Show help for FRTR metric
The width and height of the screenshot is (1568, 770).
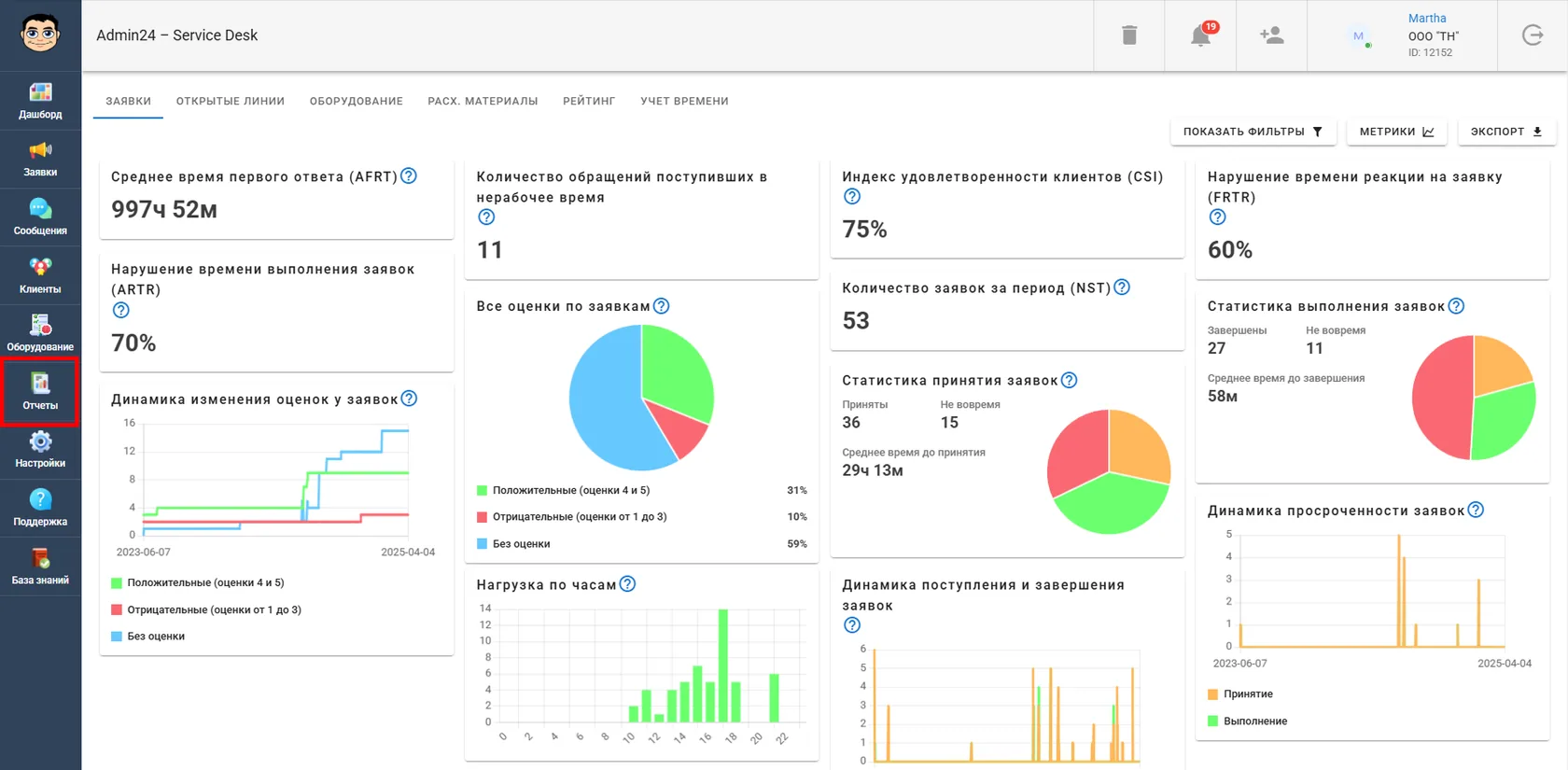click(x=1218, y=217)
